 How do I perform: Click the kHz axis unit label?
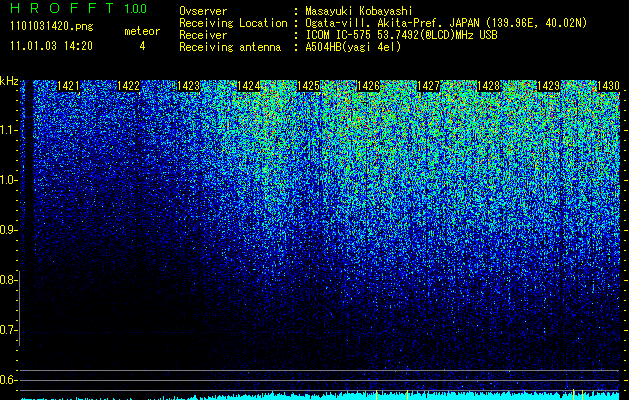click(x=9, y=81)
